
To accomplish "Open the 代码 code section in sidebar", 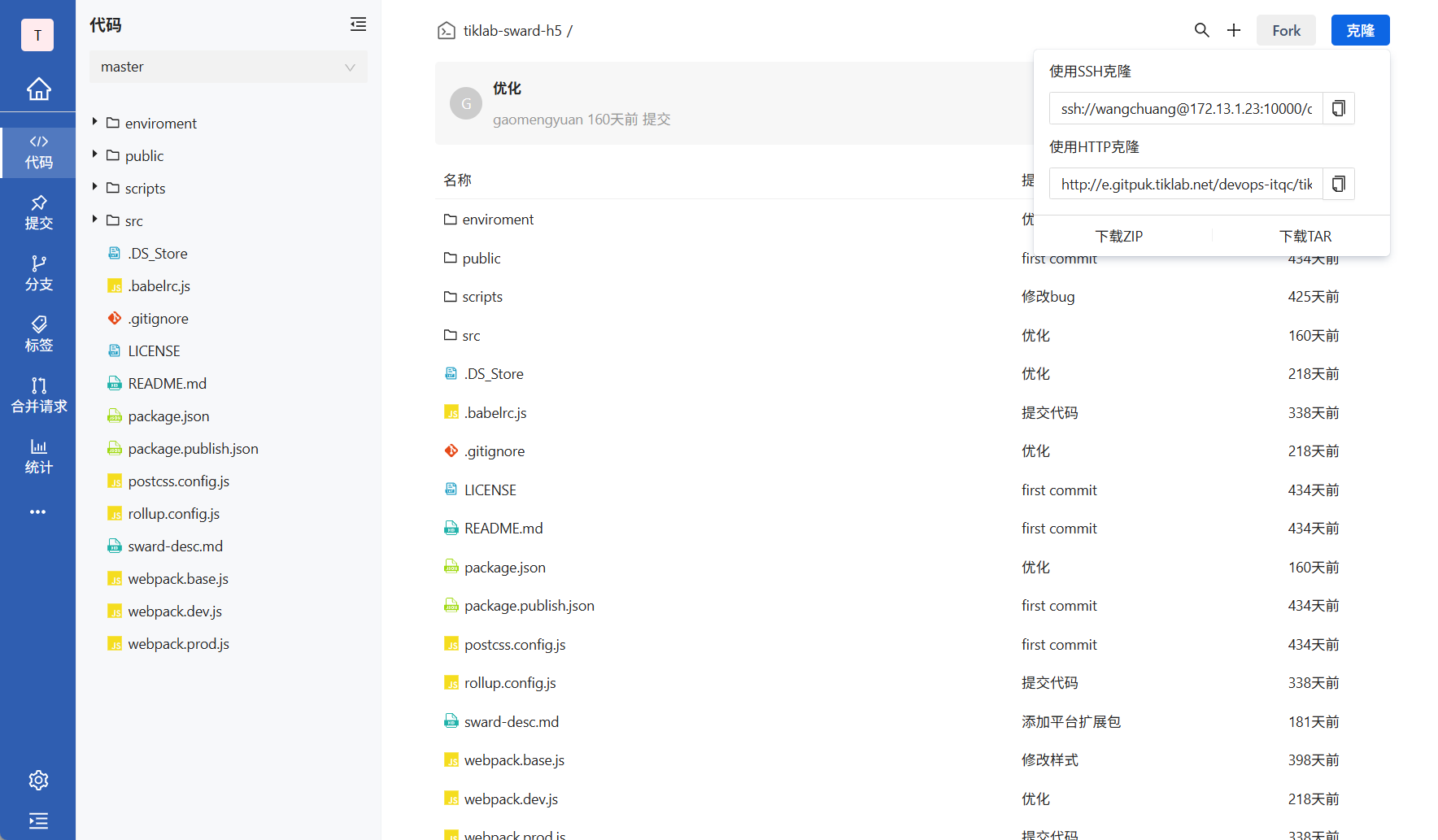I will point(38,152).
